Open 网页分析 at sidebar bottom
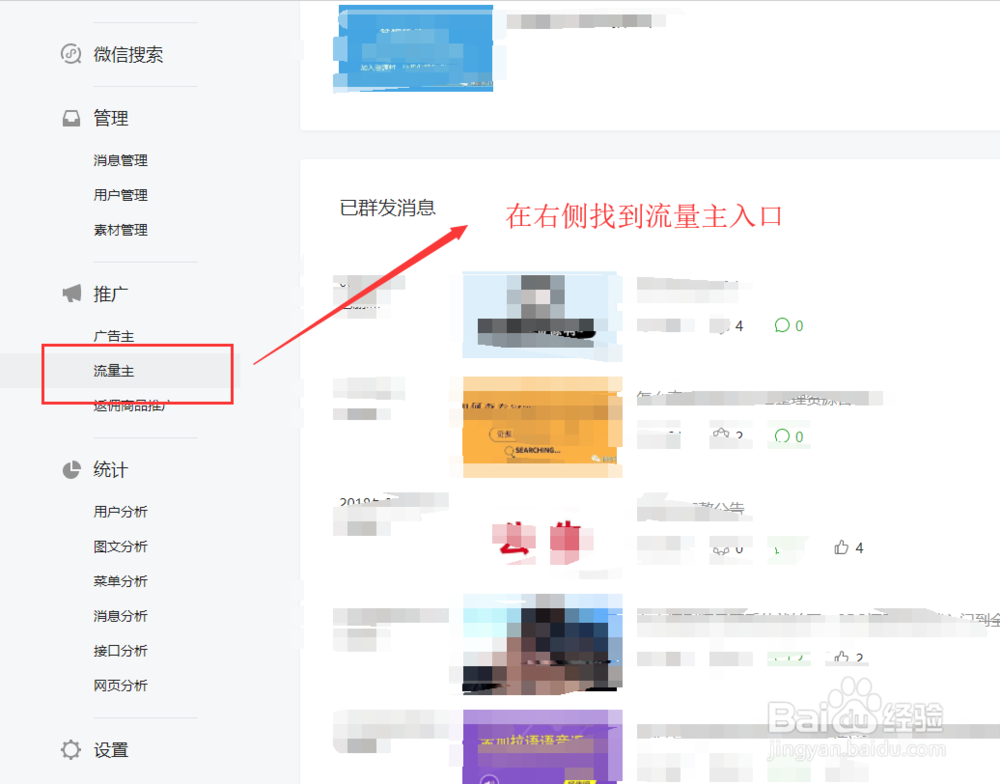 click(120, 686)
